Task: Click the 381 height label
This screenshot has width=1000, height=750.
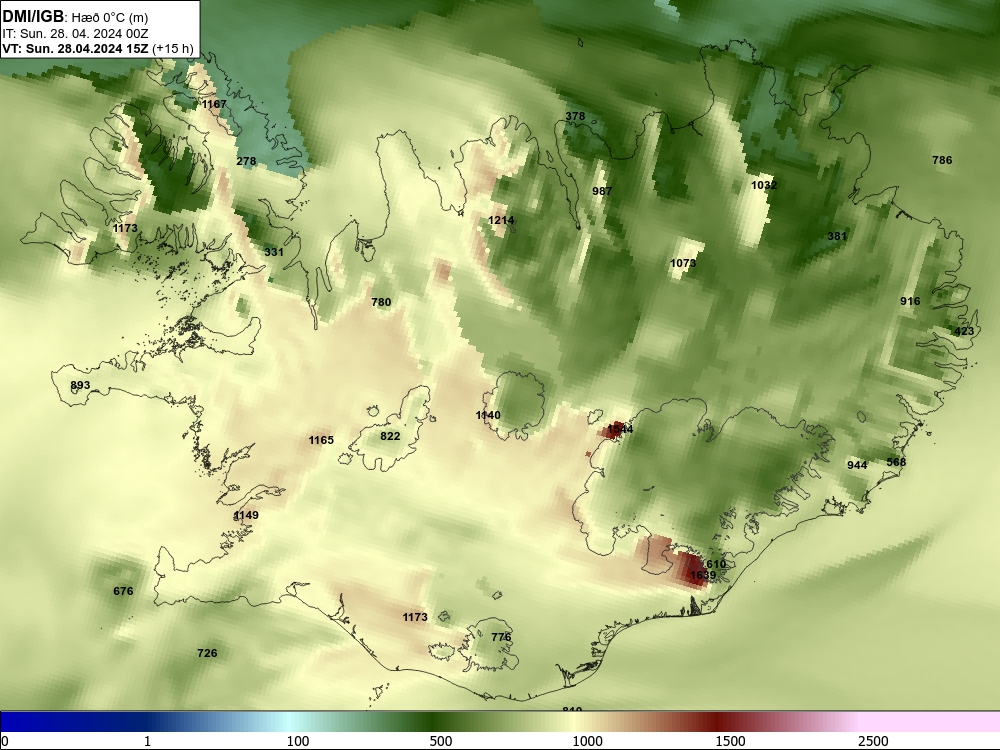Action: coord(837,237)
